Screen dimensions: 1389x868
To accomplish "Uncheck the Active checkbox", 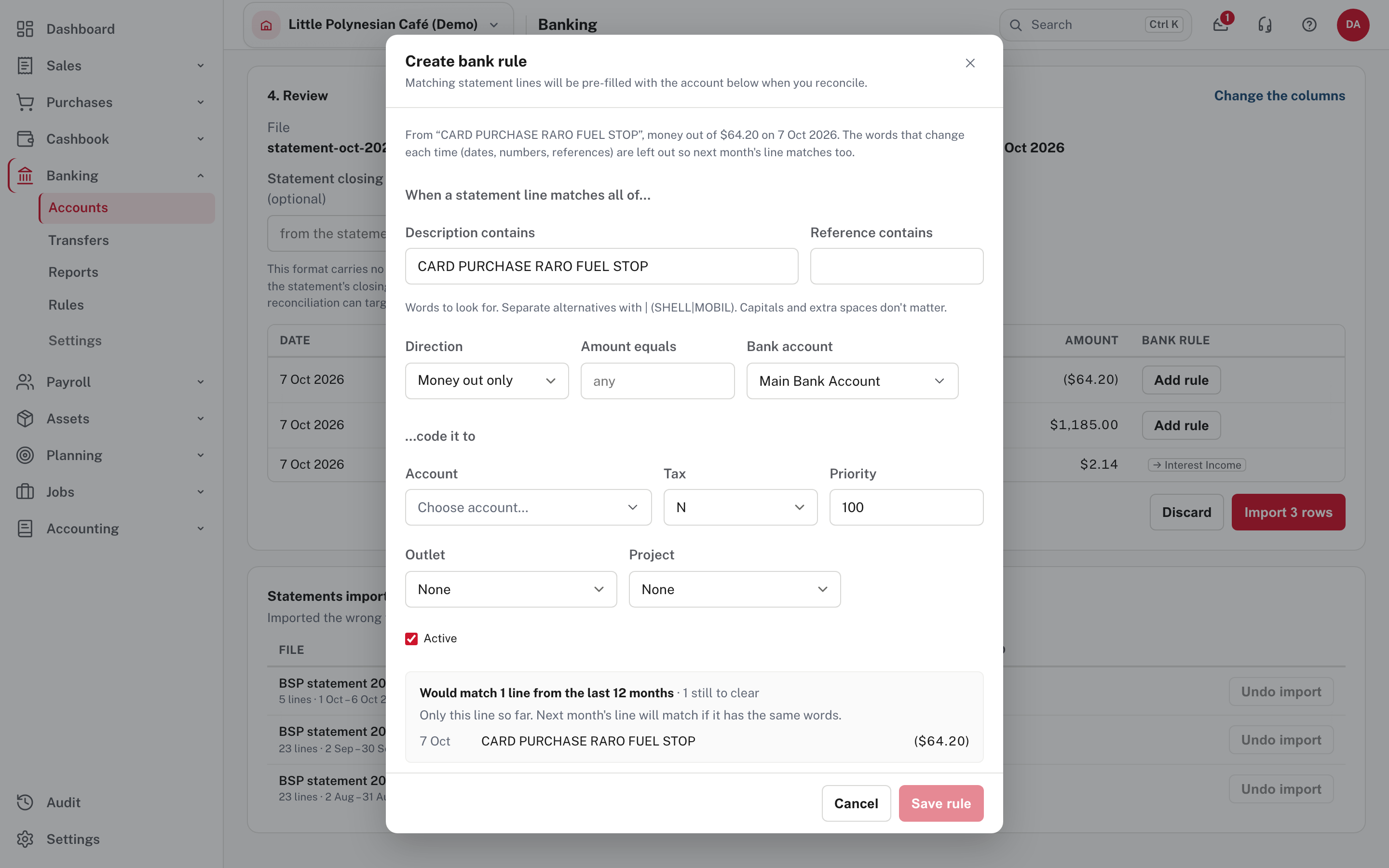I will pos(411,639).
